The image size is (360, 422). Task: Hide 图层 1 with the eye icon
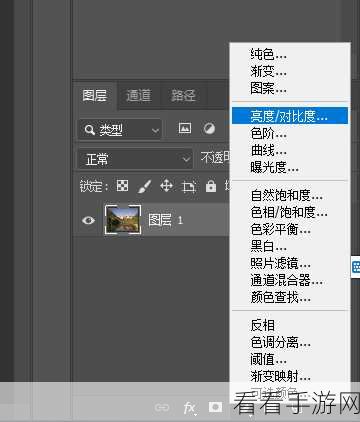pyautogui.click(x=88, y=220)
